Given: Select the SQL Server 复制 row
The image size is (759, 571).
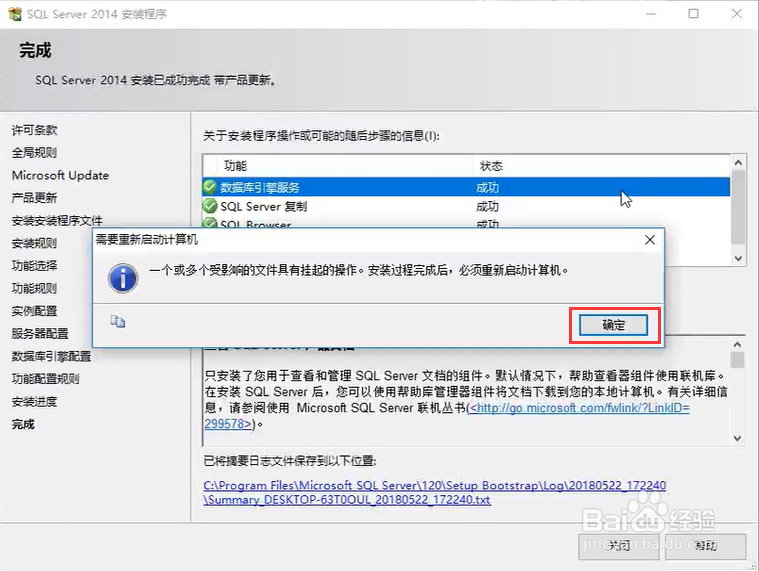Looking at the screenshot, I should coord(466,206).
